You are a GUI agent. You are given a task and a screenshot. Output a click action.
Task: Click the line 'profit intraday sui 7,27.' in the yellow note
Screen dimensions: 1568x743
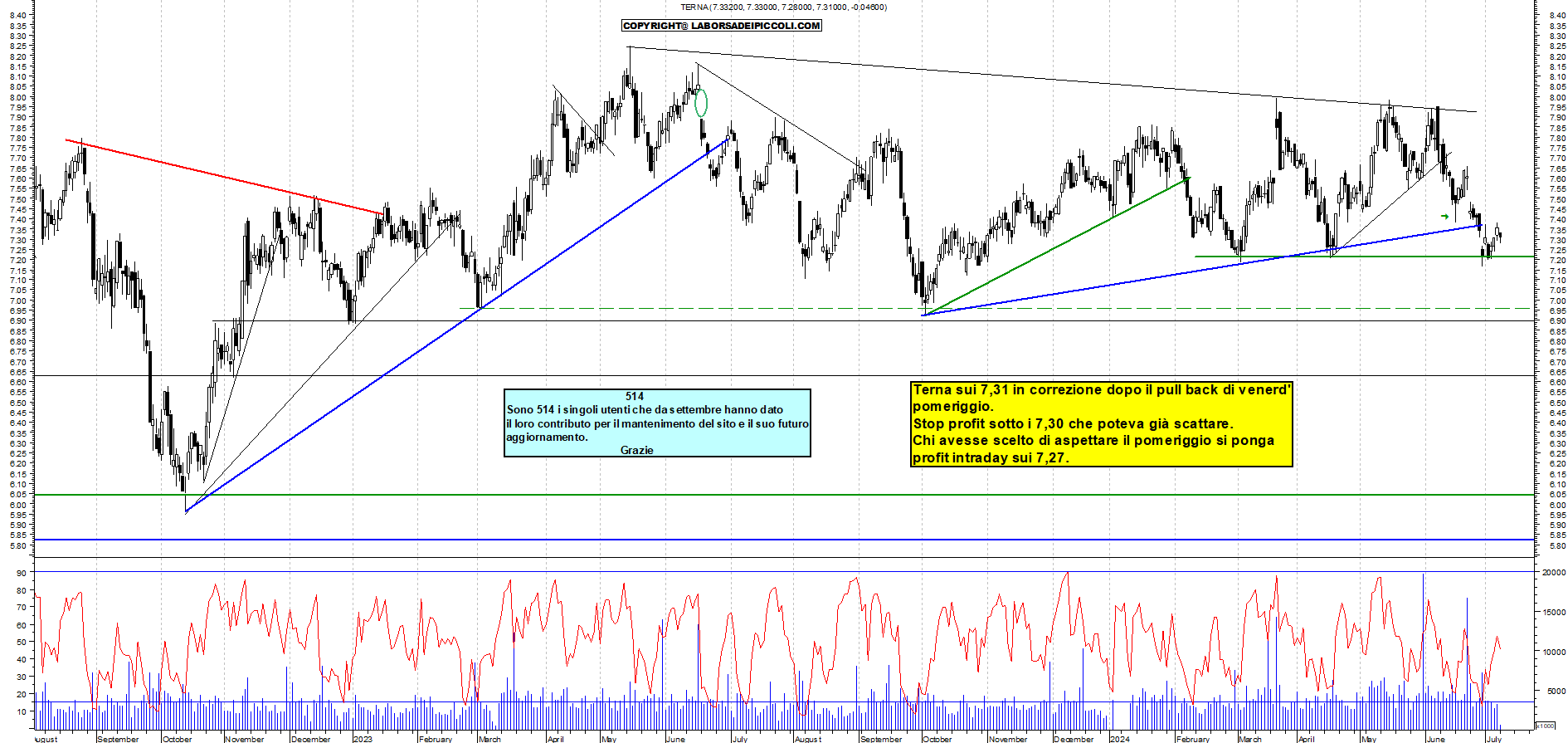coord(991,457)
